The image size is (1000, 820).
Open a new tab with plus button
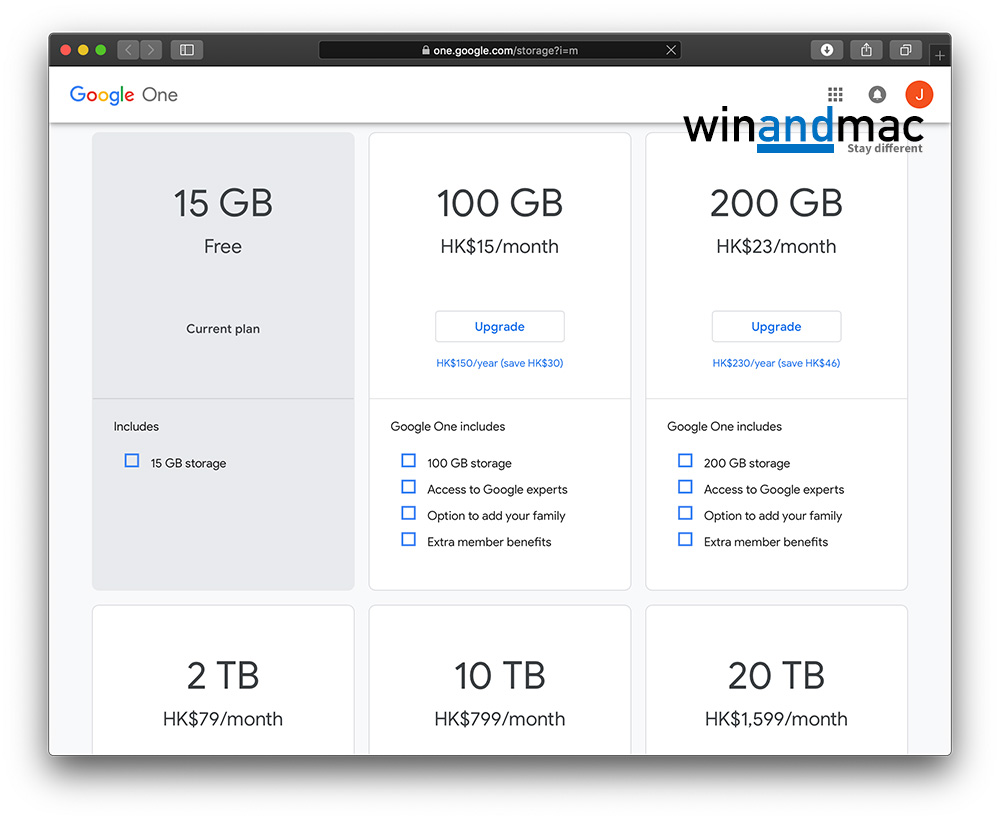(939, 55)
